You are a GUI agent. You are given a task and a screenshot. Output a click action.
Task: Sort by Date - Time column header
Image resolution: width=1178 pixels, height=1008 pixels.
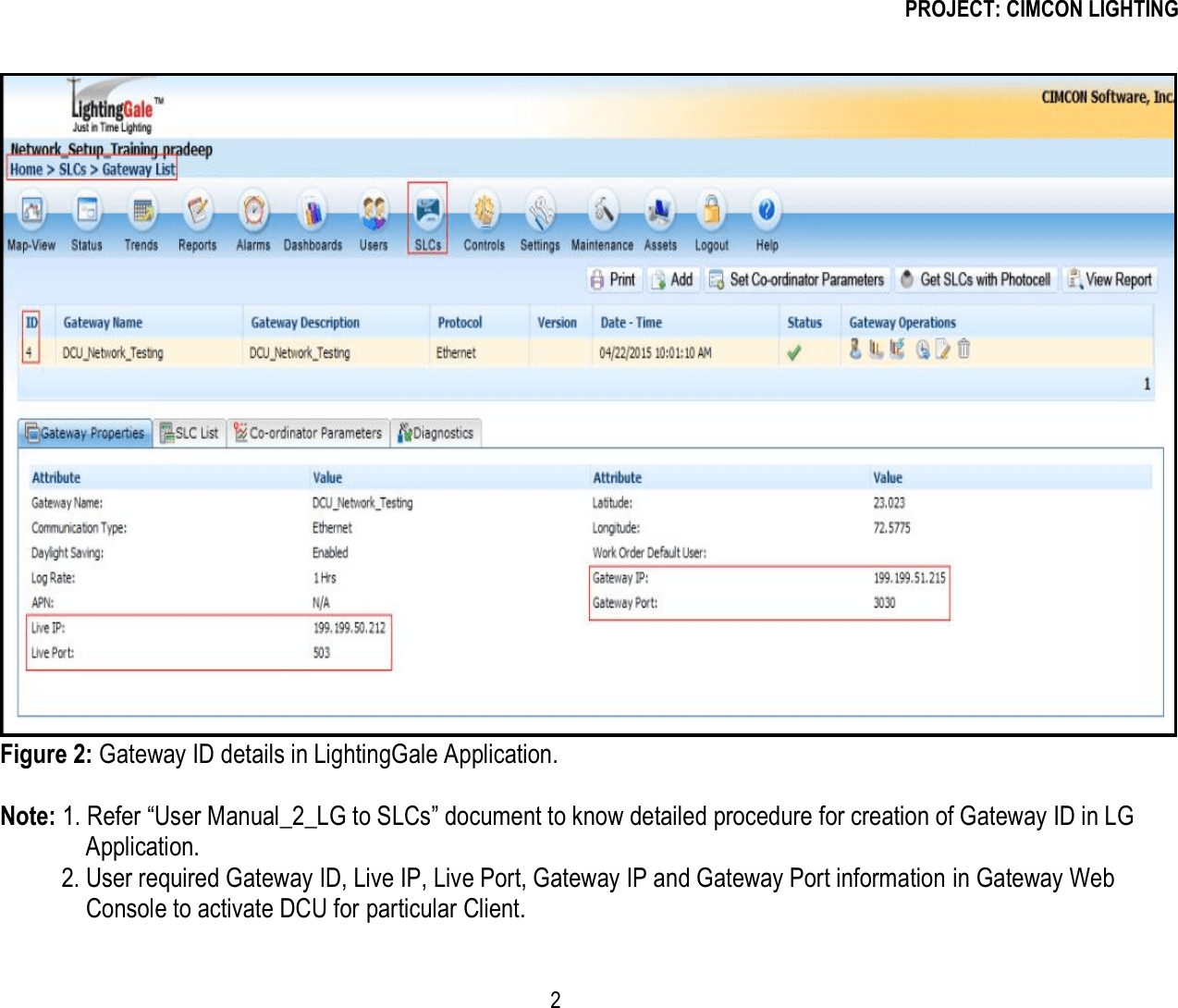click(631, 323)
